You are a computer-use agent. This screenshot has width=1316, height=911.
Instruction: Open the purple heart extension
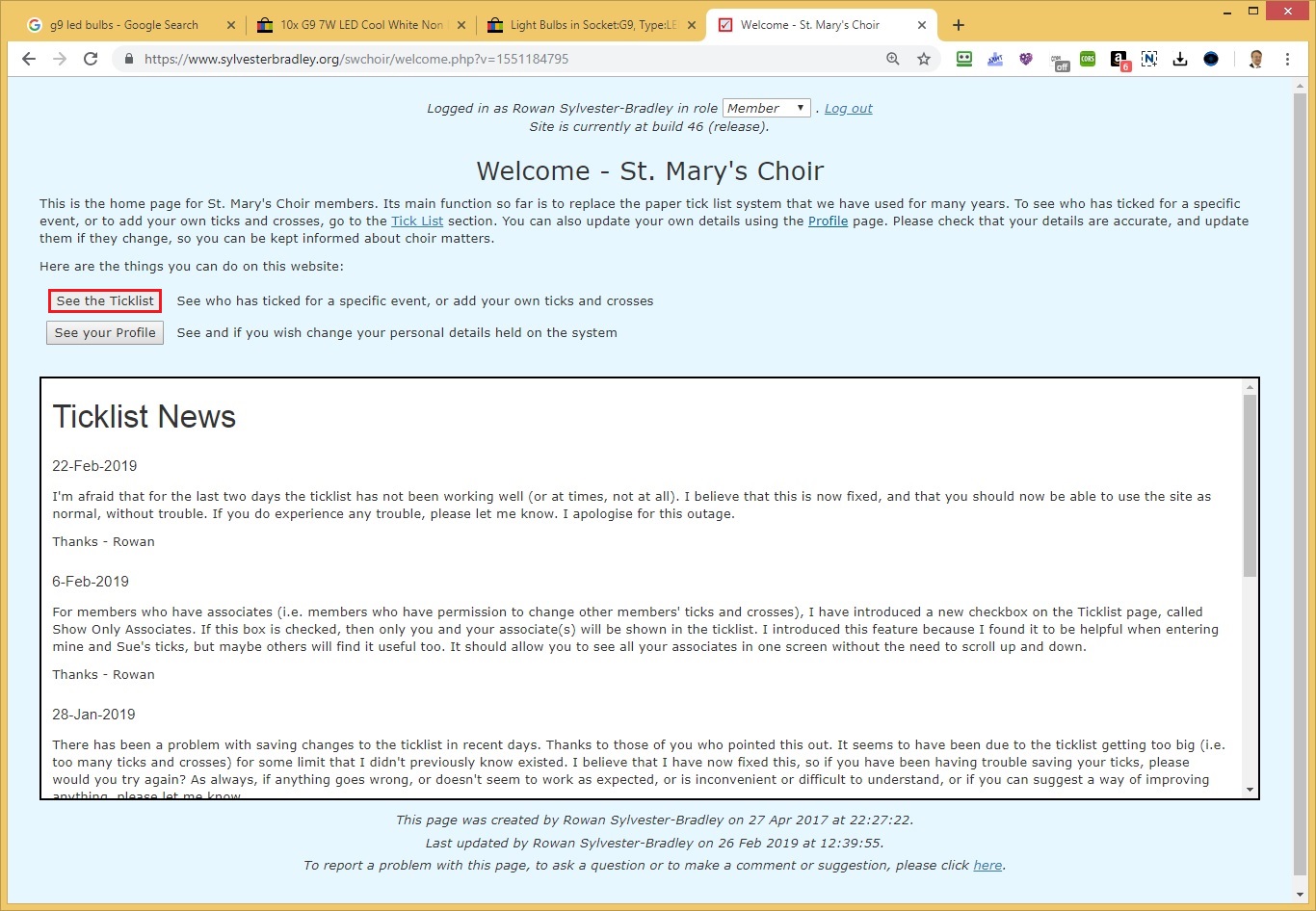coord(1026,59)
